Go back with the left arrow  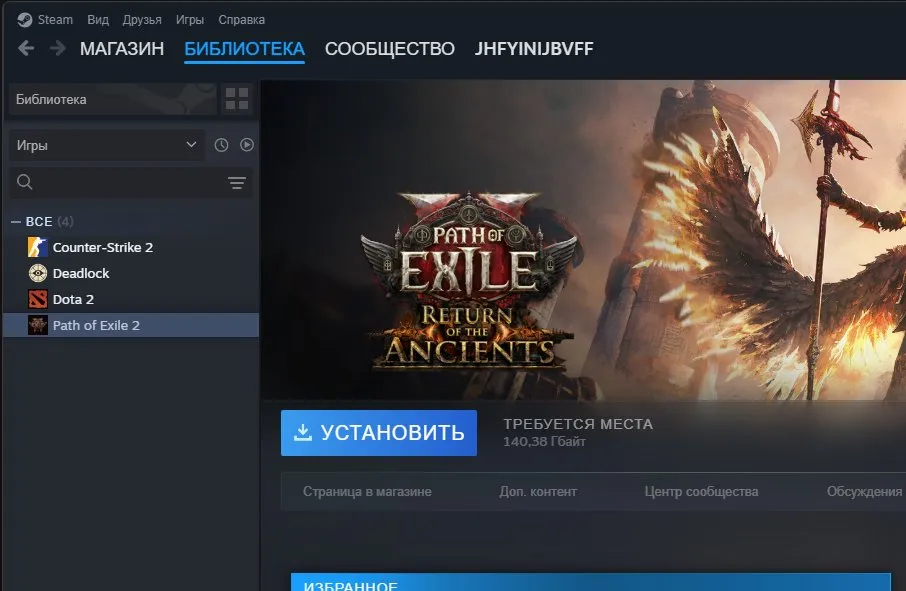tap(26, 48)
